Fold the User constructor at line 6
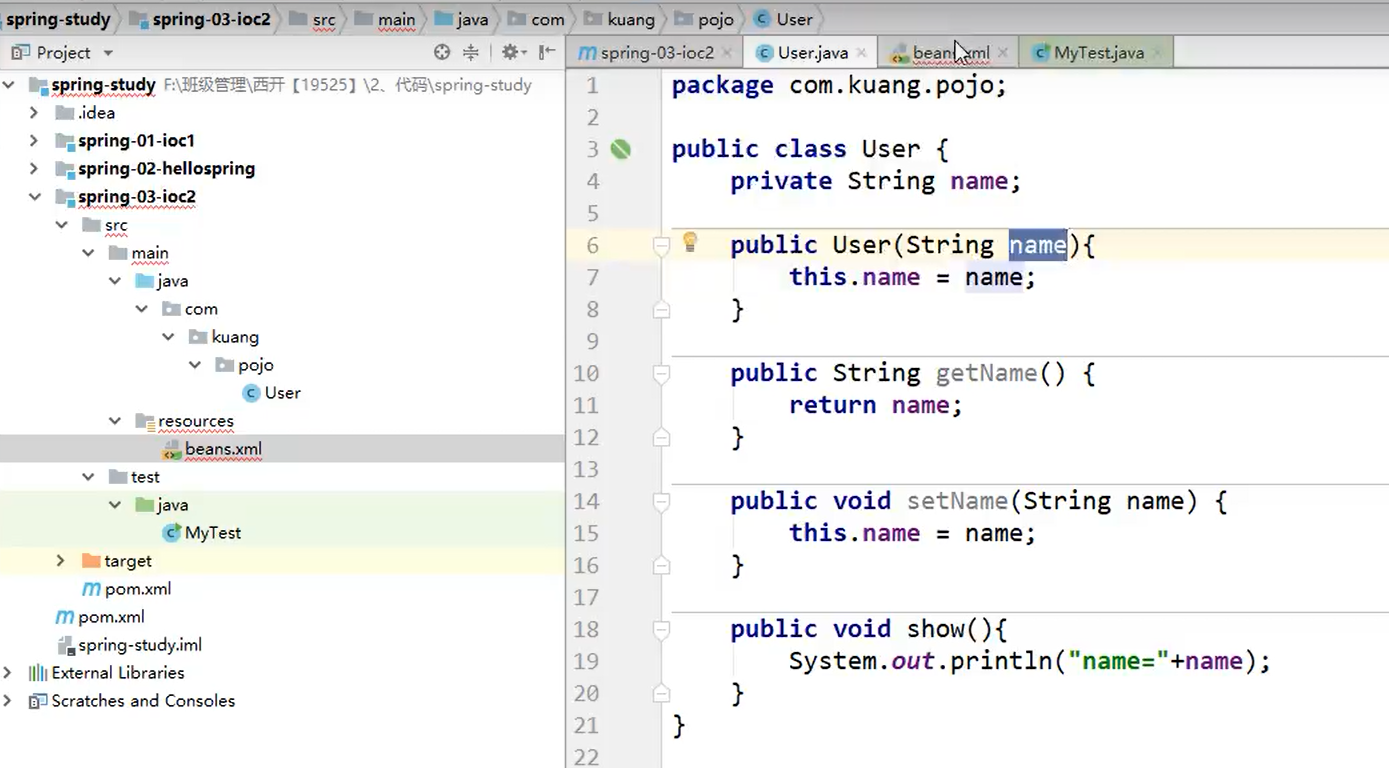The width and height of the screenshot is (1389, 768). 661,245
